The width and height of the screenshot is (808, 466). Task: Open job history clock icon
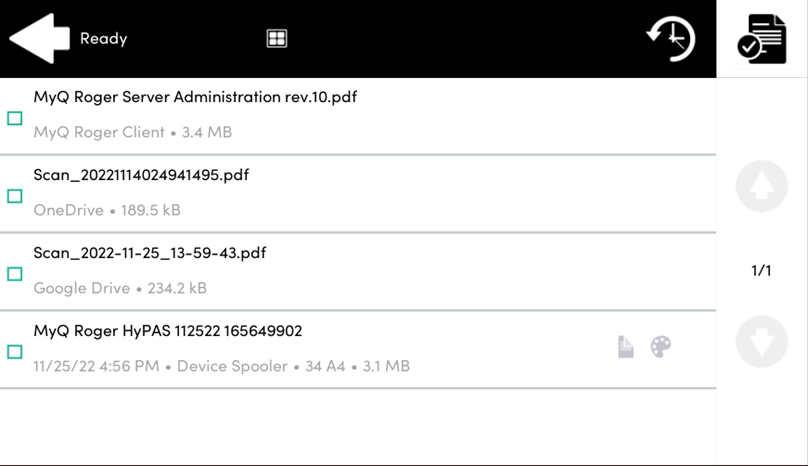pos(670,39)
